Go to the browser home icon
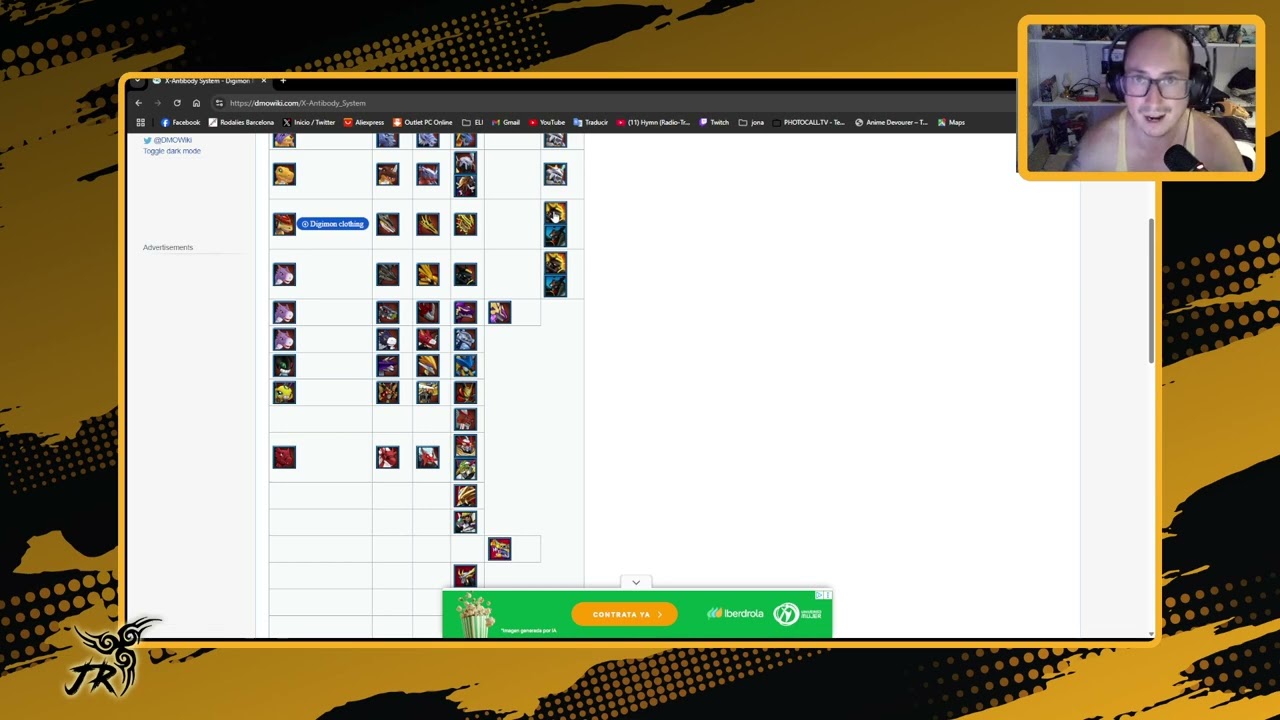Image resolution: width=1280 pixels, height=720 pixels. pos(196,103)
